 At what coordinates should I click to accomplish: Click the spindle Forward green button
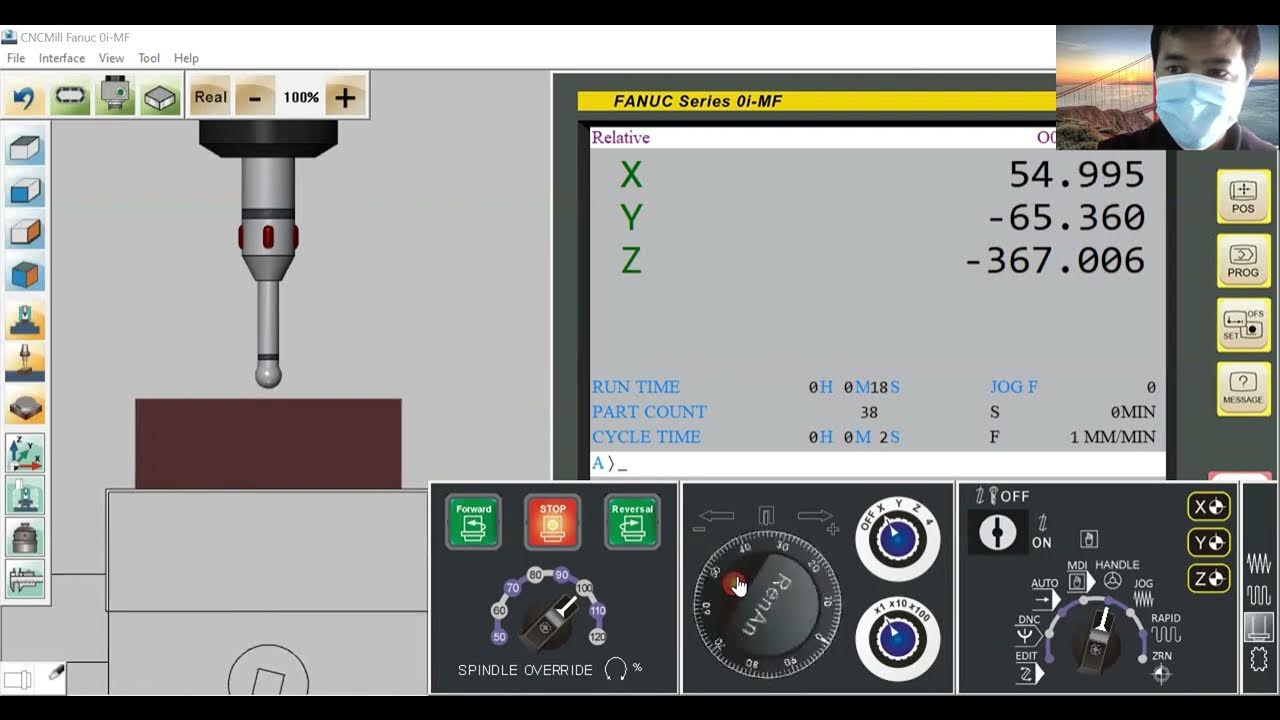(473, 522)
